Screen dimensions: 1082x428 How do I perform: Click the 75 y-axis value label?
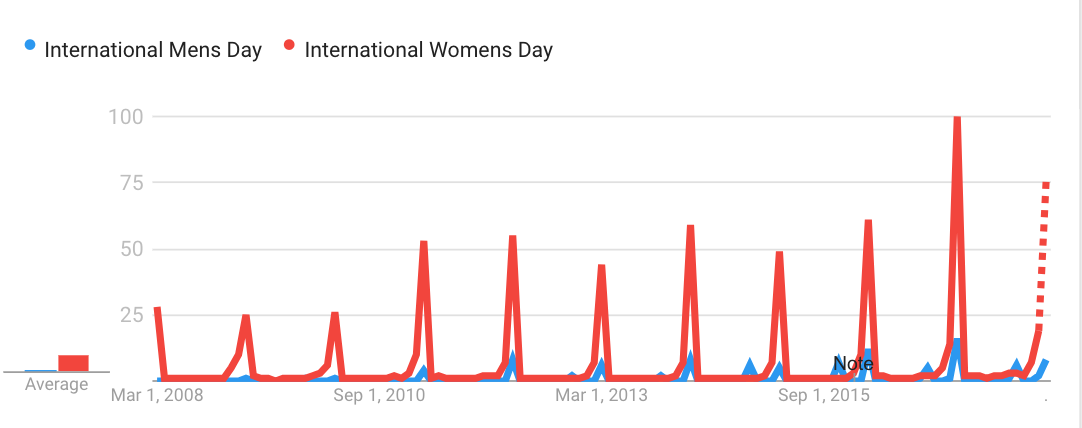(x=131, y=183)
